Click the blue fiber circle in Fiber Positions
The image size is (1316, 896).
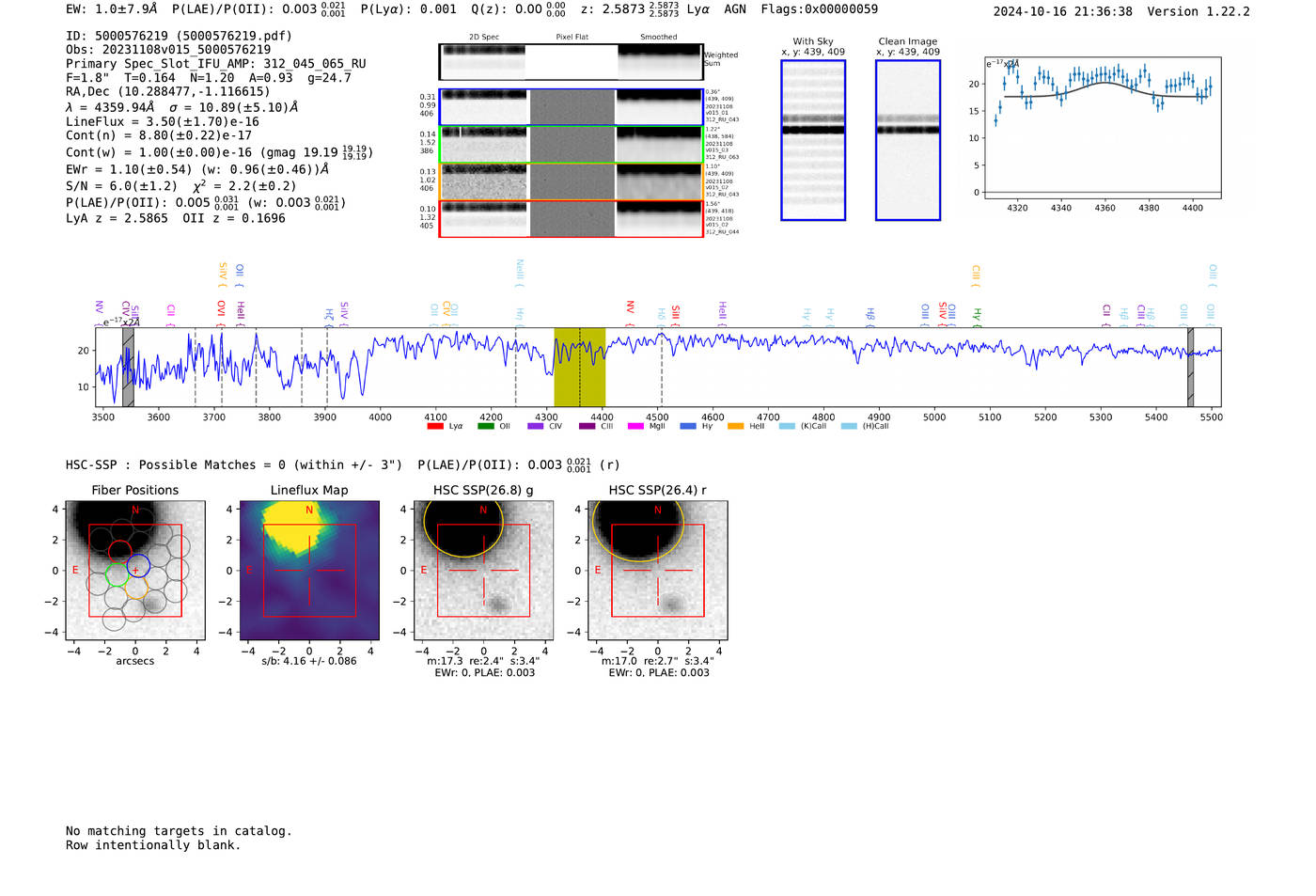click(x=138, y=567)
